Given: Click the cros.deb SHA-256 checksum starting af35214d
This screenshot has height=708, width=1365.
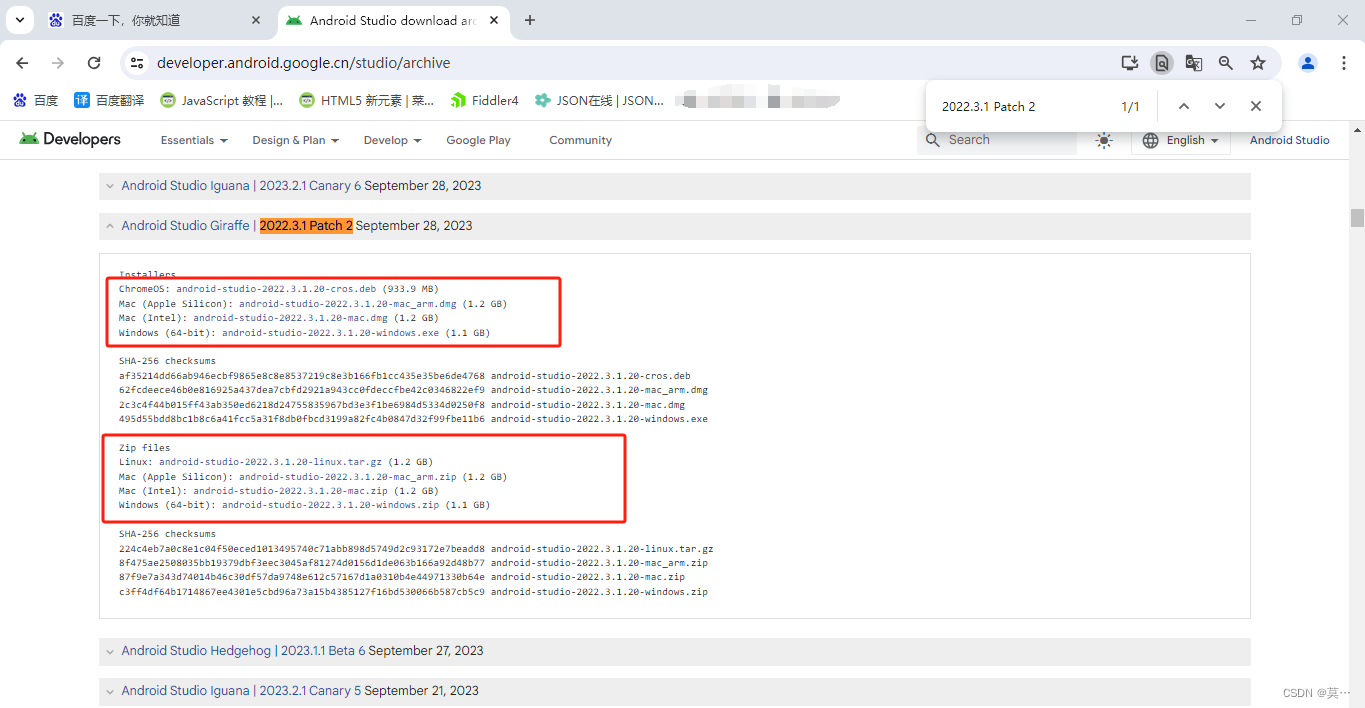Looking at the screenshot, I should point(301,376).
